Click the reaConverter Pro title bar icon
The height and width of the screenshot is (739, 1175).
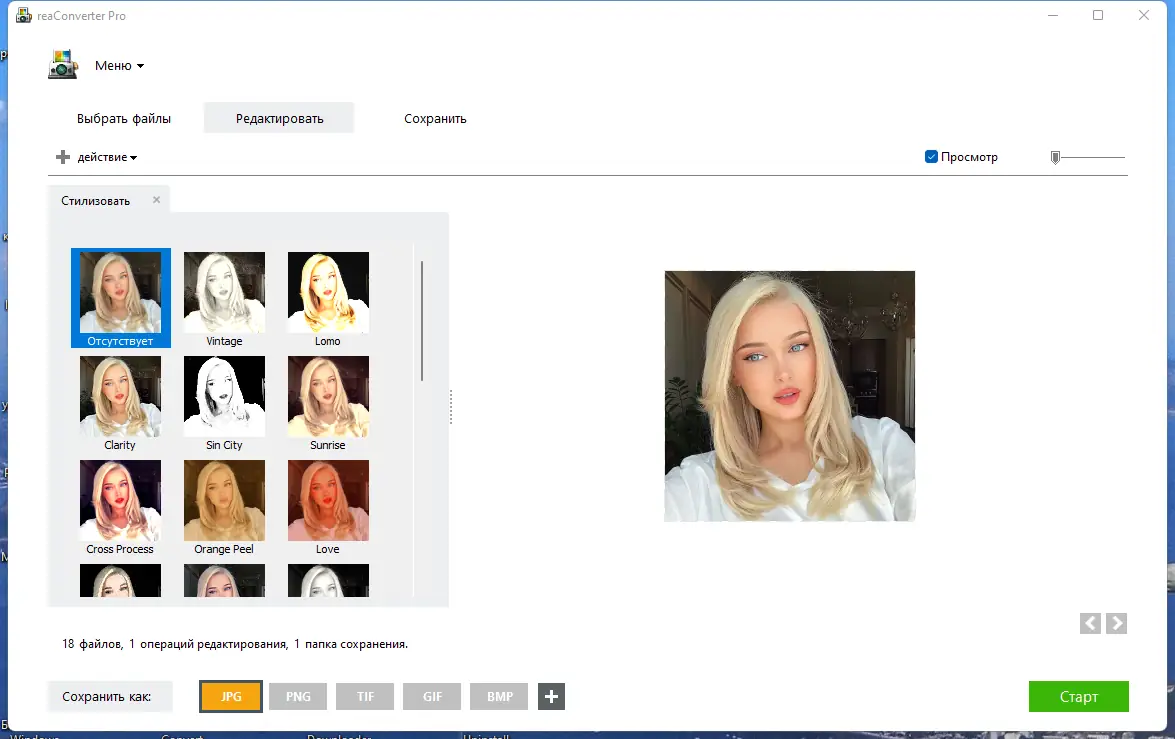24,15
